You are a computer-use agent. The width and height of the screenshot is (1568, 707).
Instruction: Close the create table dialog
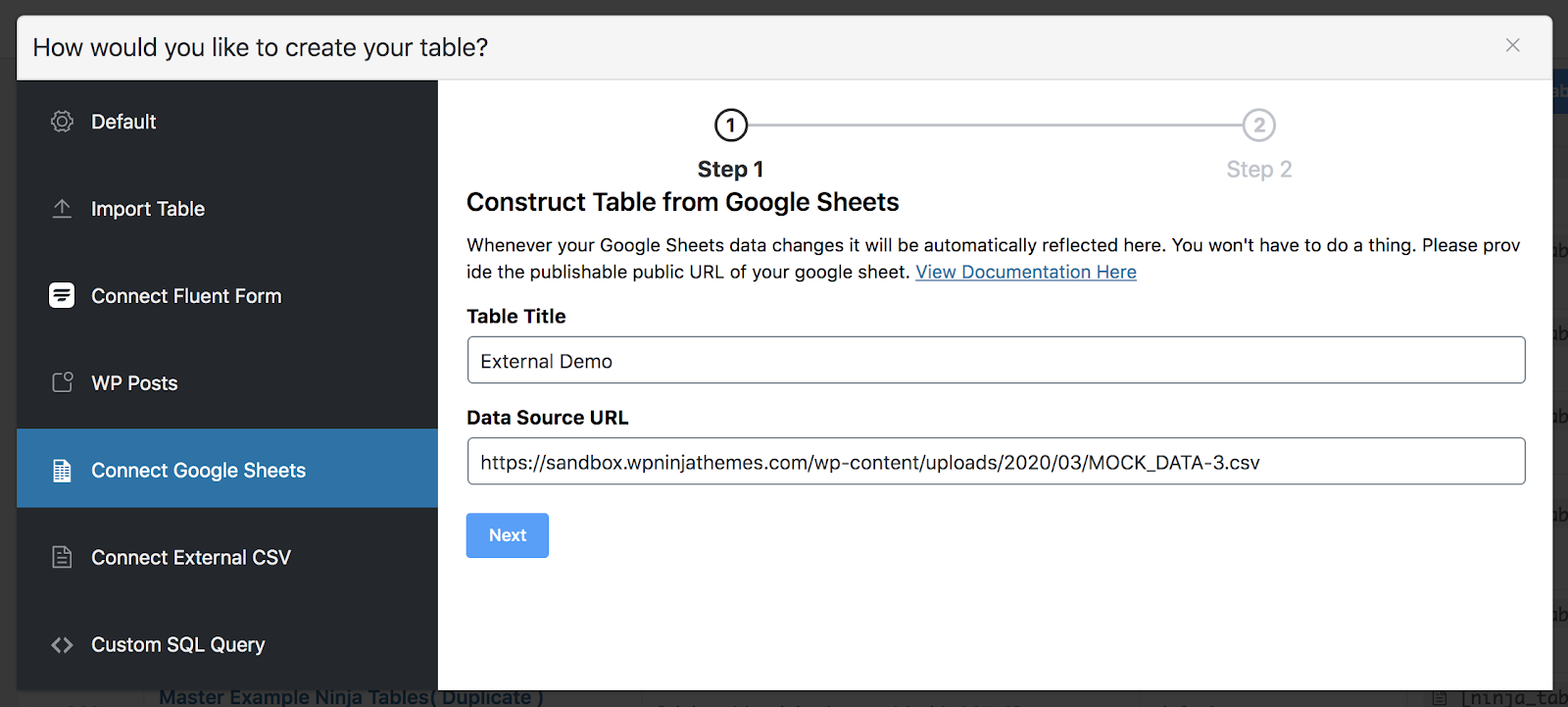1513,45
